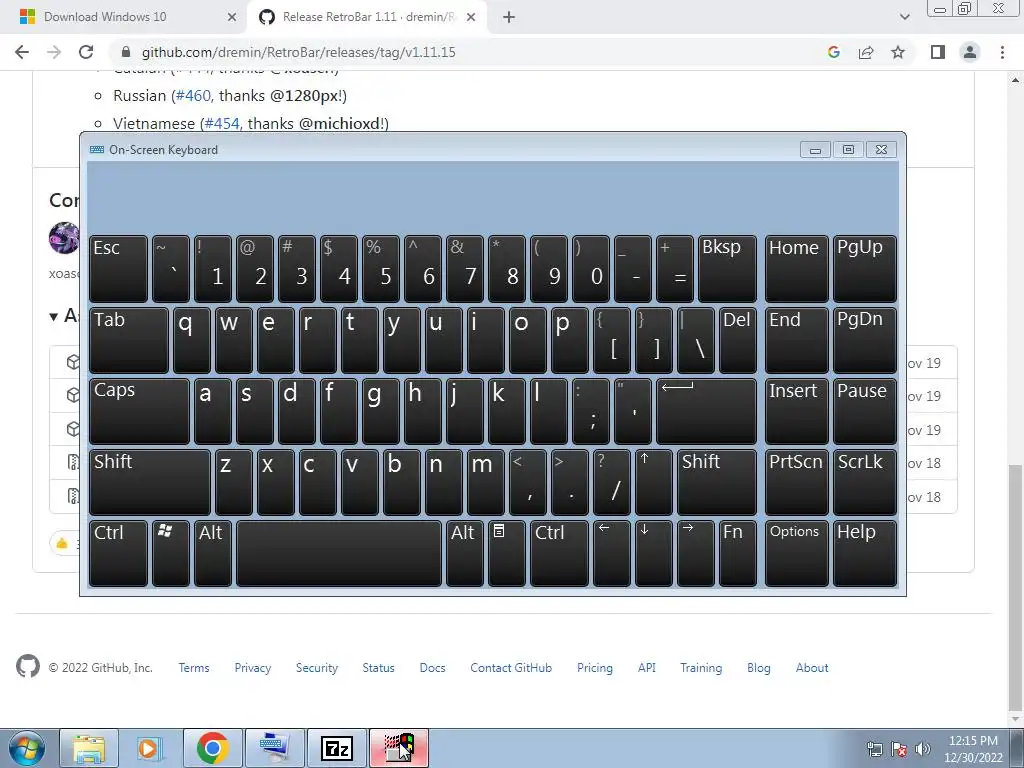Screen dimensions: 1024x768
Task: Open Windows Explorer from the taskbar
Action: (89, 748)
